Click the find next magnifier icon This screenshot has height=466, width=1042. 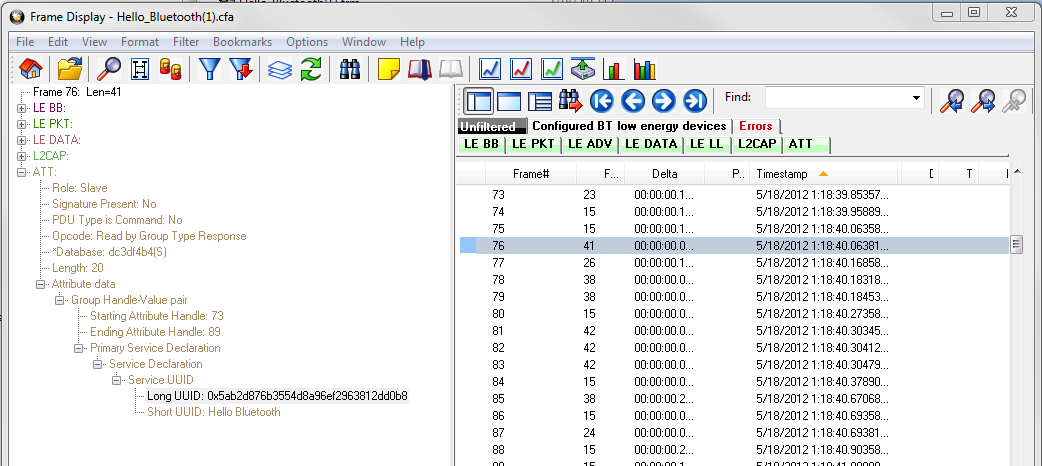coord(982,101)
